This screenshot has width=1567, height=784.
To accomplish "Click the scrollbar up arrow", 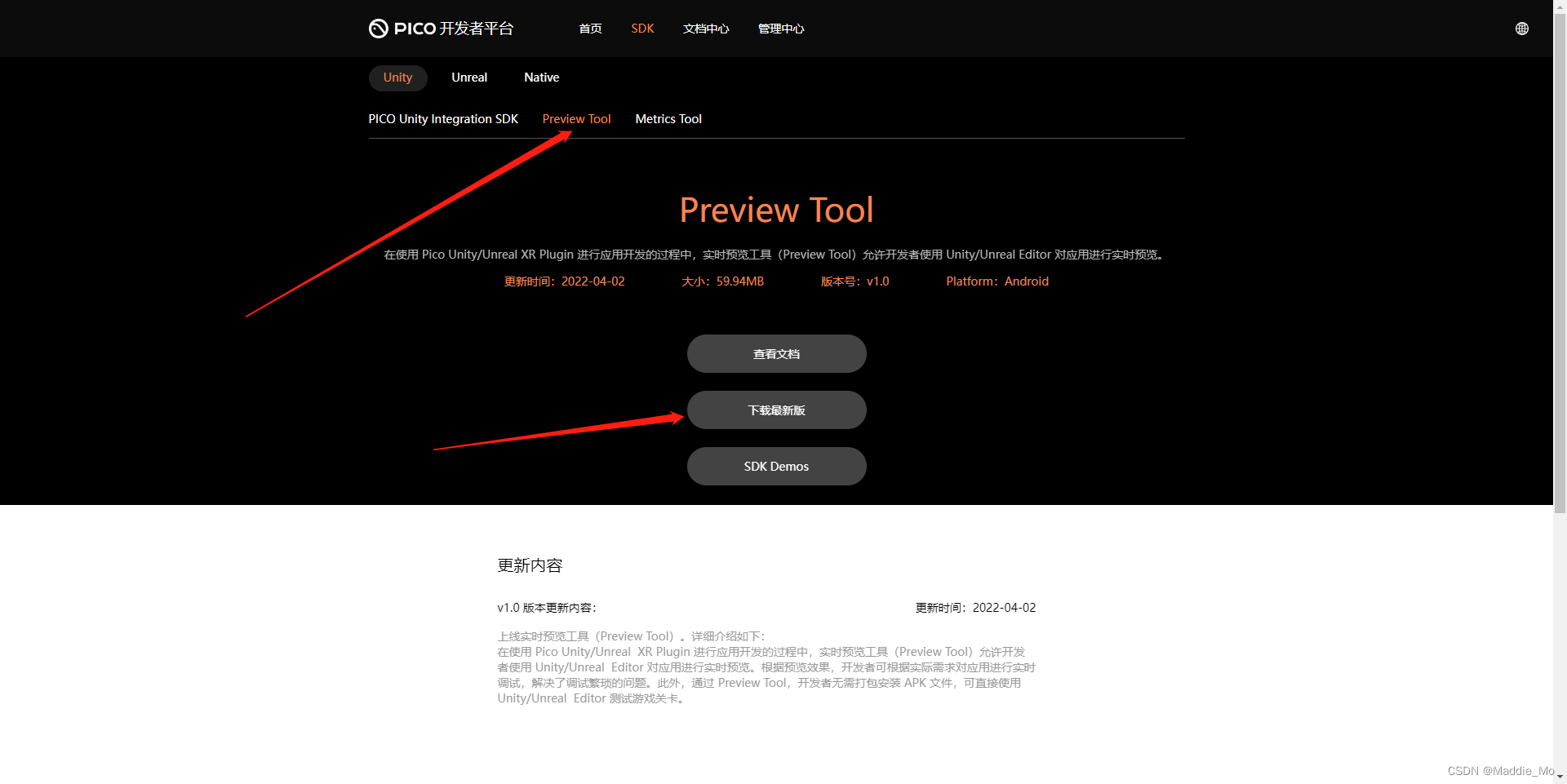I will pyautogui.click(x=1560, y=7).
